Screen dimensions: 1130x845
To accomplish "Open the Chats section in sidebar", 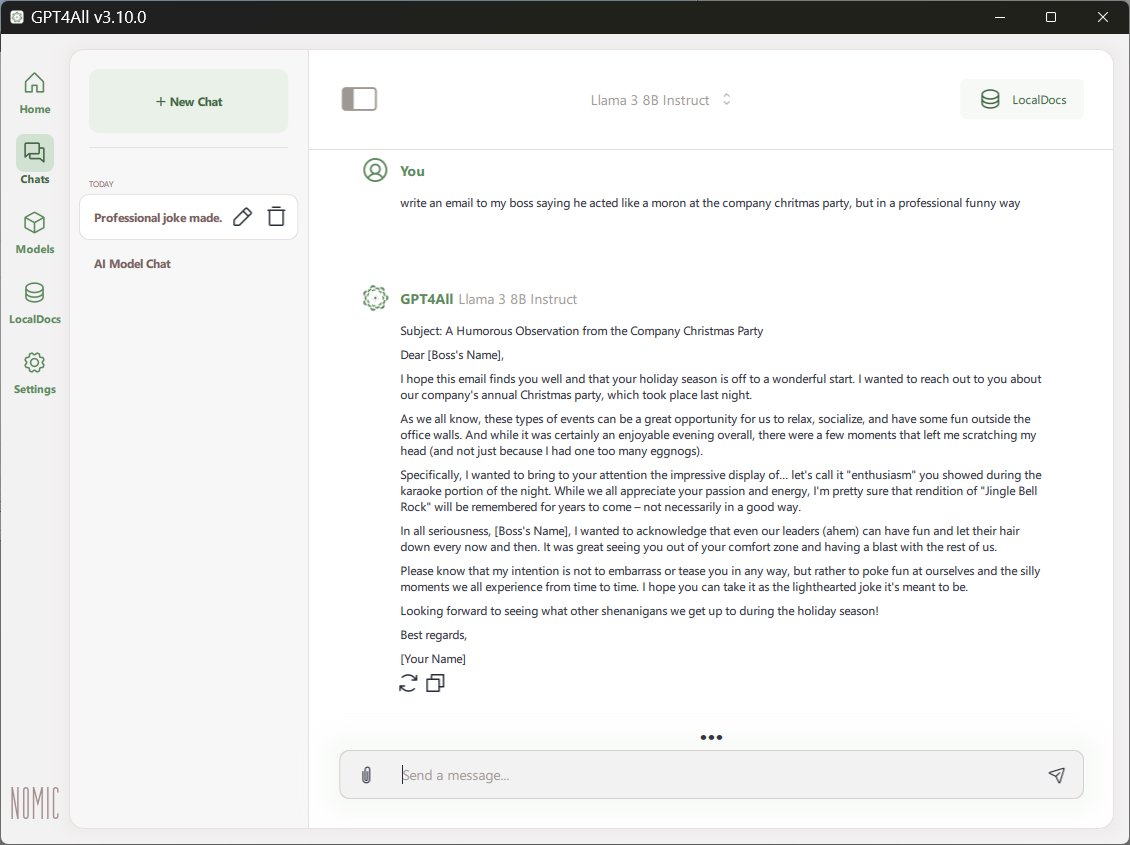I will [x=35, y=160].
